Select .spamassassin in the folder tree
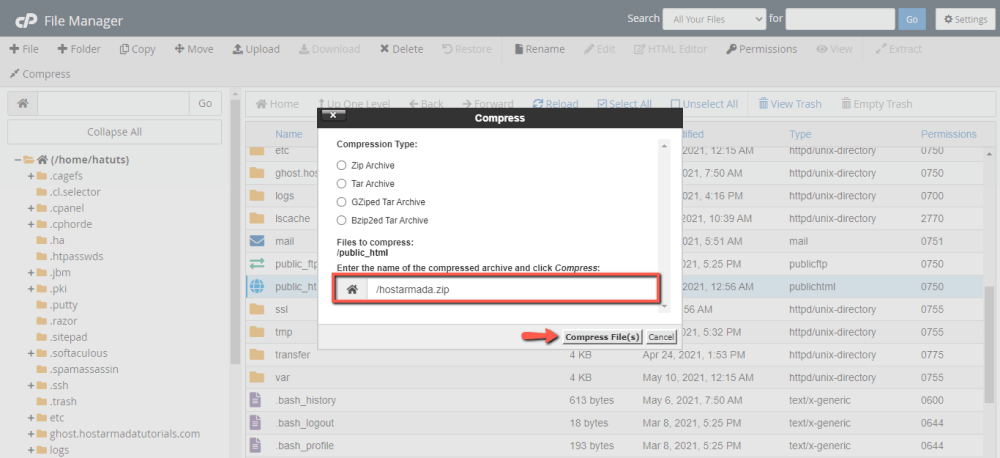The height and width of the screenshot is (458, 1000). tap(84, 369)
